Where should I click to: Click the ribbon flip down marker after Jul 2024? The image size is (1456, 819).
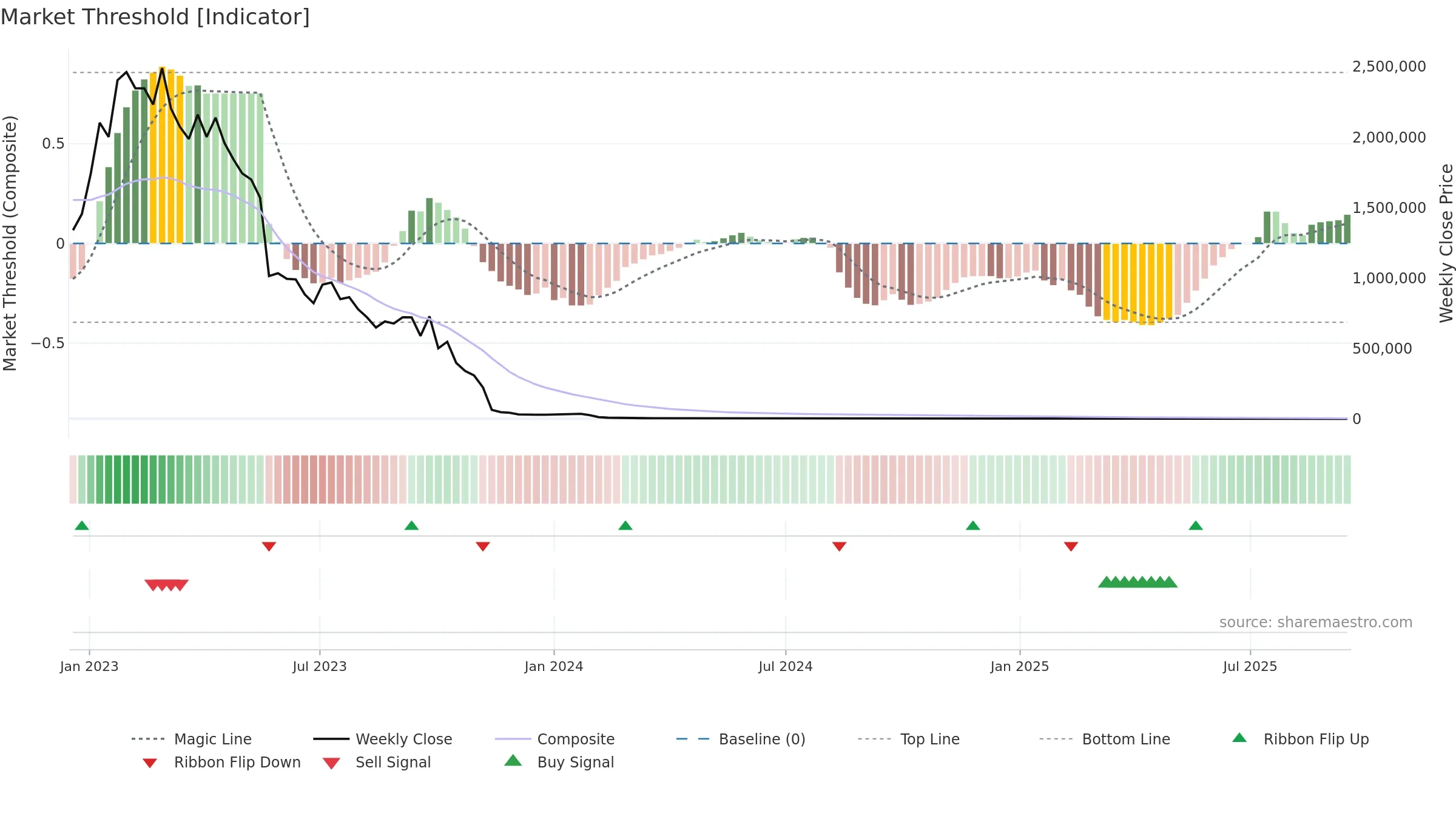point(839,547)
